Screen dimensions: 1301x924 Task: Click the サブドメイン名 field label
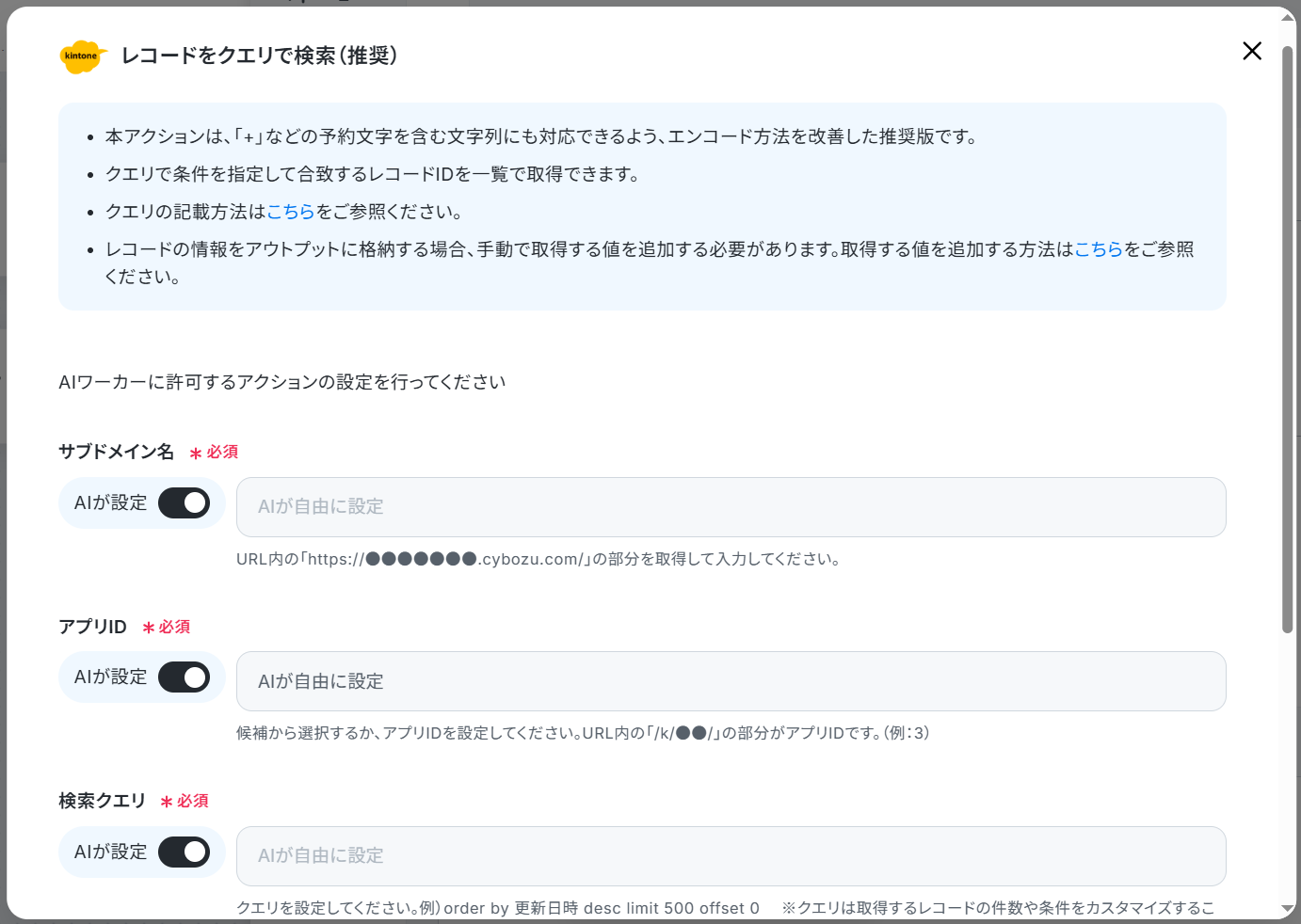coord(116,452)
